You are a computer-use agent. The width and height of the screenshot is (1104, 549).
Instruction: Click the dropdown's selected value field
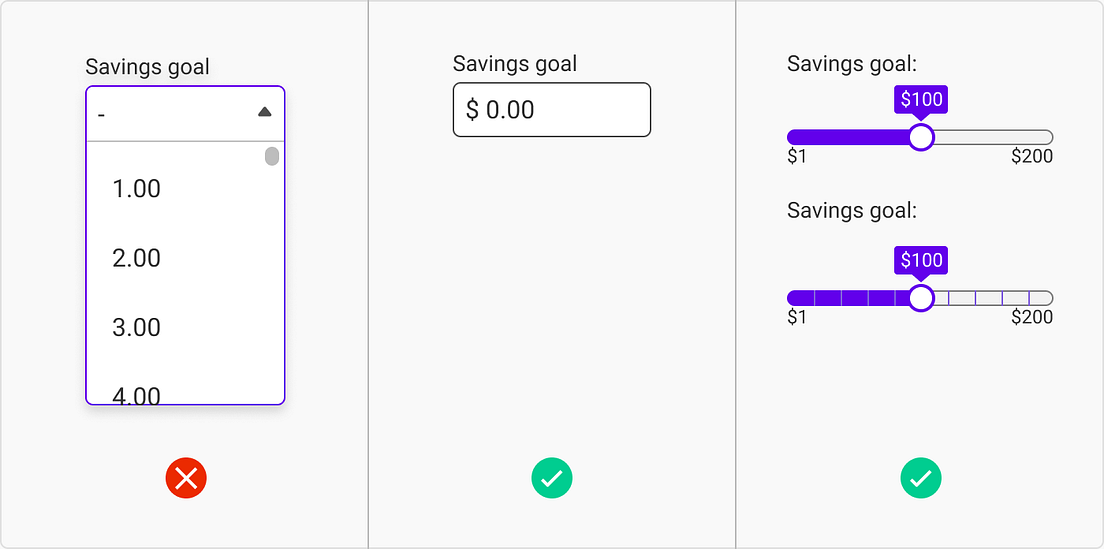pyautogui.click(x=170, y=114)
